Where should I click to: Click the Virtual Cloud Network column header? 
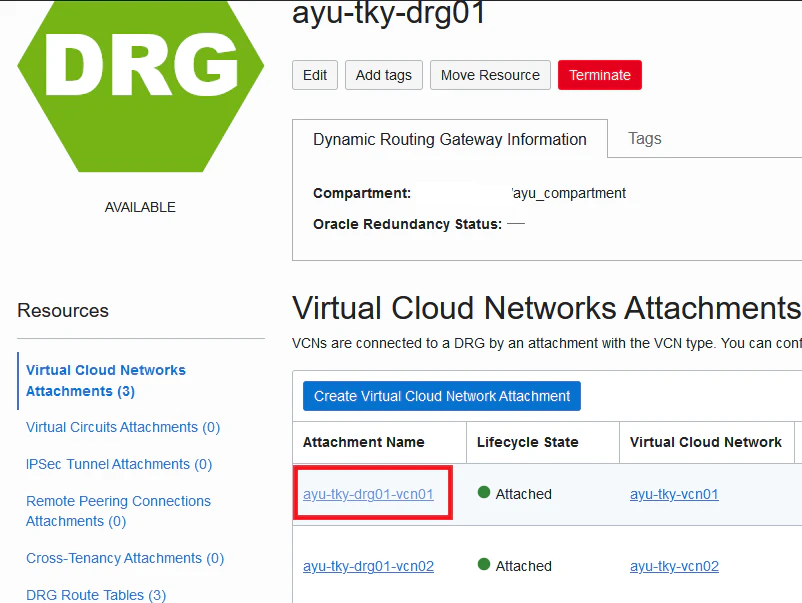[x=705, y=442]
